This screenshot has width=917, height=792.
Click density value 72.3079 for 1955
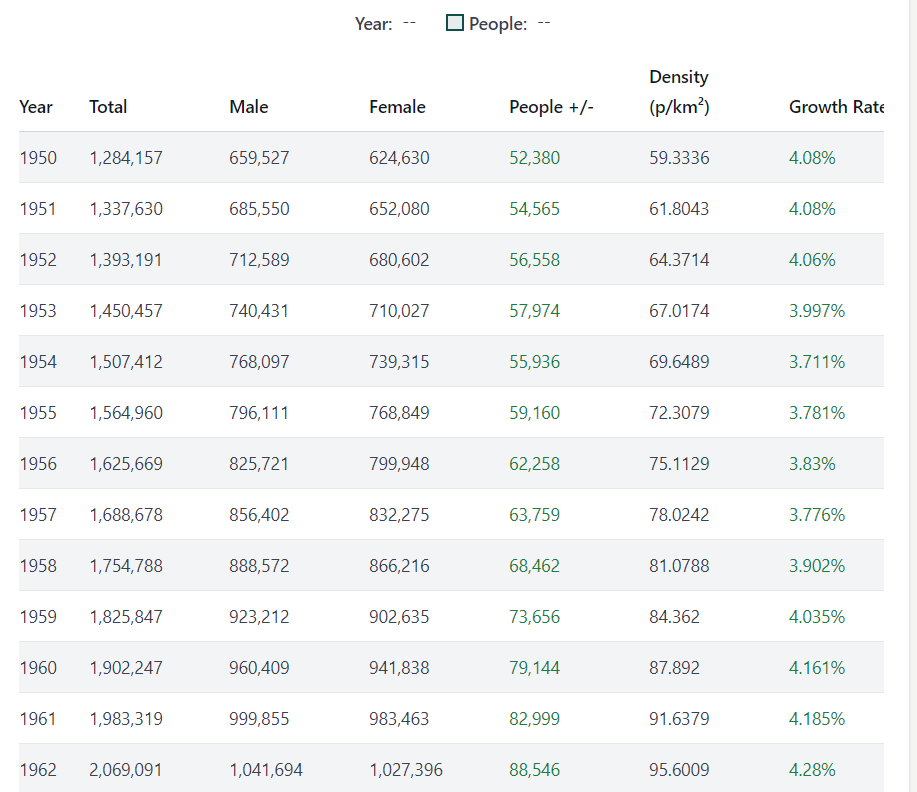click(x=679, y=413)
